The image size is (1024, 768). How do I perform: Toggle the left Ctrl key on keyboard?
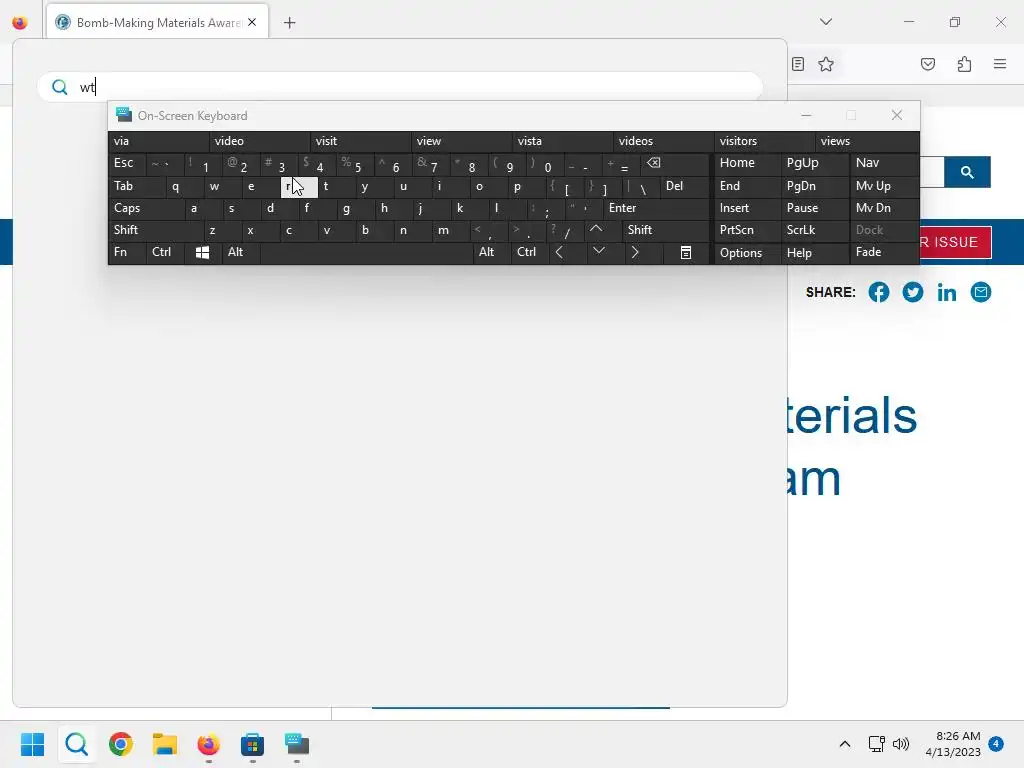coord(165,253)
